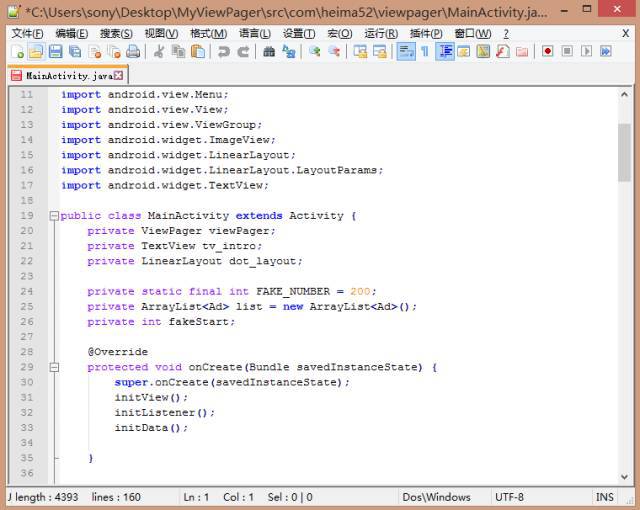Toggle synchronized horizontal scrolling
640x510 pixels.
(380, 52)
